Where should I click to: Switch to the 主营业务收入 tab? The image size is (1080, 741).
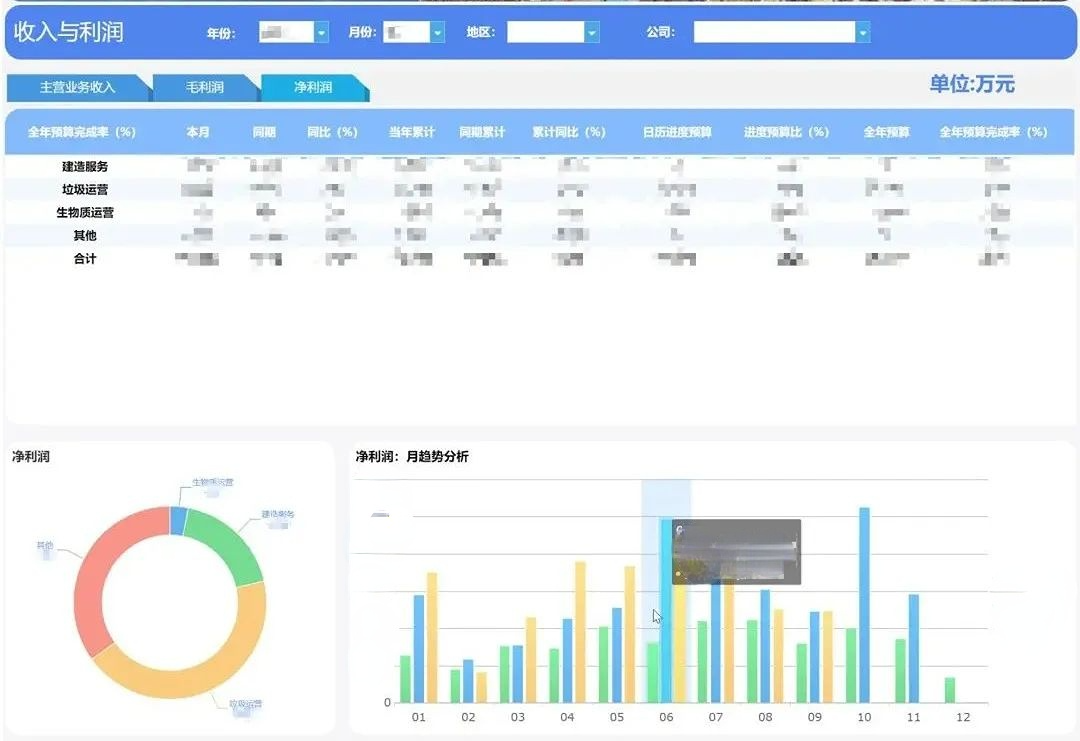(78, 88)
